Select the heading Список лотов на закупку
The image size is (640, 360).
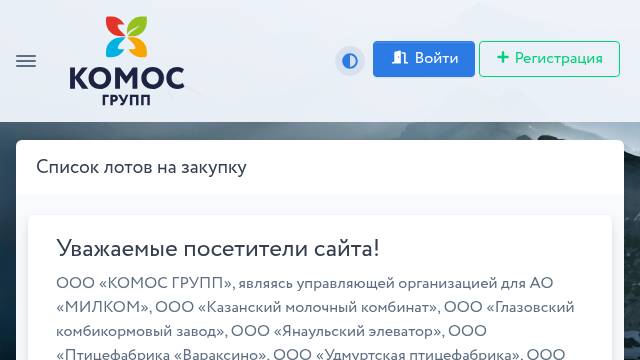coord(141,167)
